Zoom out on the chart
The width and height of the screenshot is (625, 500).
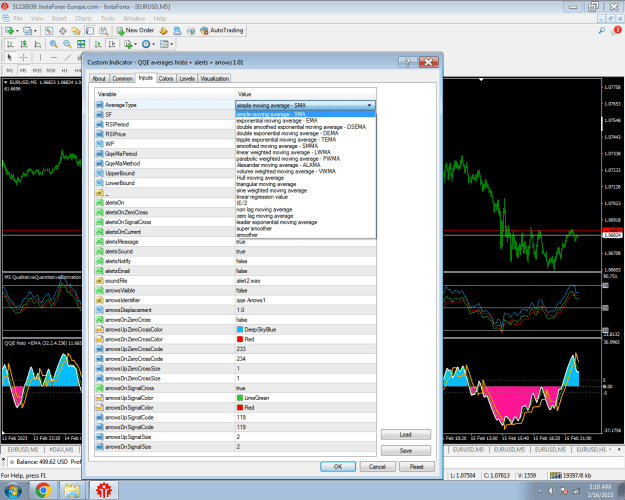tap(67, 44)
